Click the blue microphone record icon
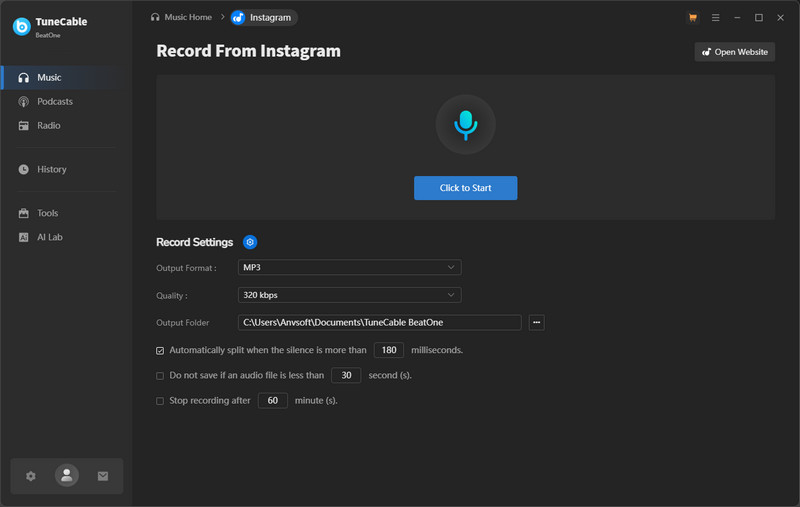 (465, 124)
